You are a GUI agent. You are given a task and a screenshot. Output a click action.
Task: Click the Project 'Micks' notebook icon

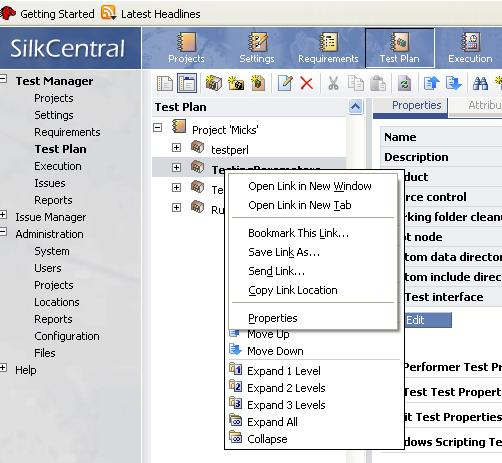[179, 127]
